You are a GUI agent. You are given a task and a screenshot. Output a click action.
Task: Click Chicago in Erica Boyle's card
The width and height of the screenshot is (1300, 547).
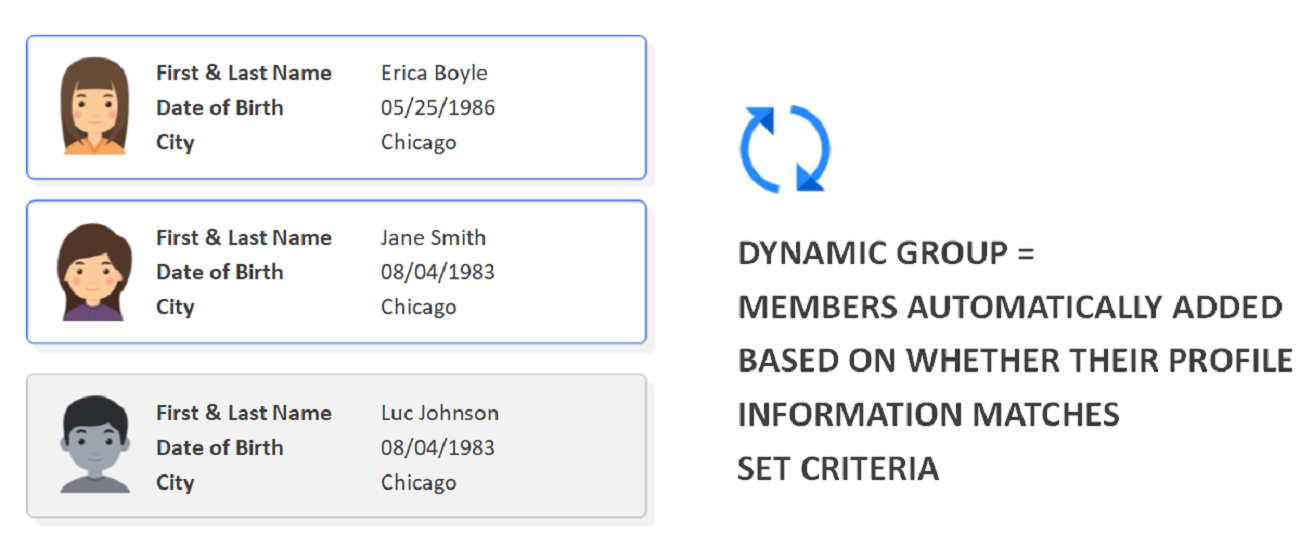pyautogui.click(x=418, y=143)
